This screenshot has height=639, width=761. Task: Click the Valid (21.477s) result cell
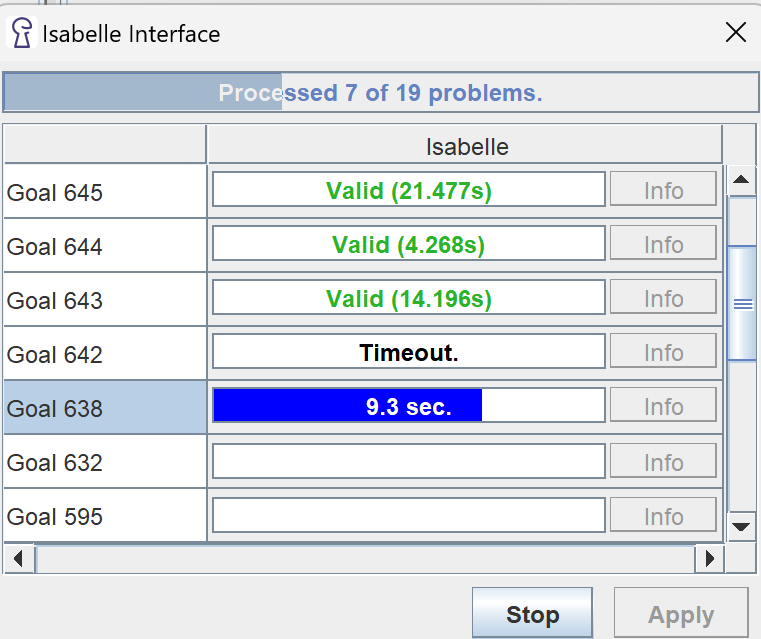[409, 189]
